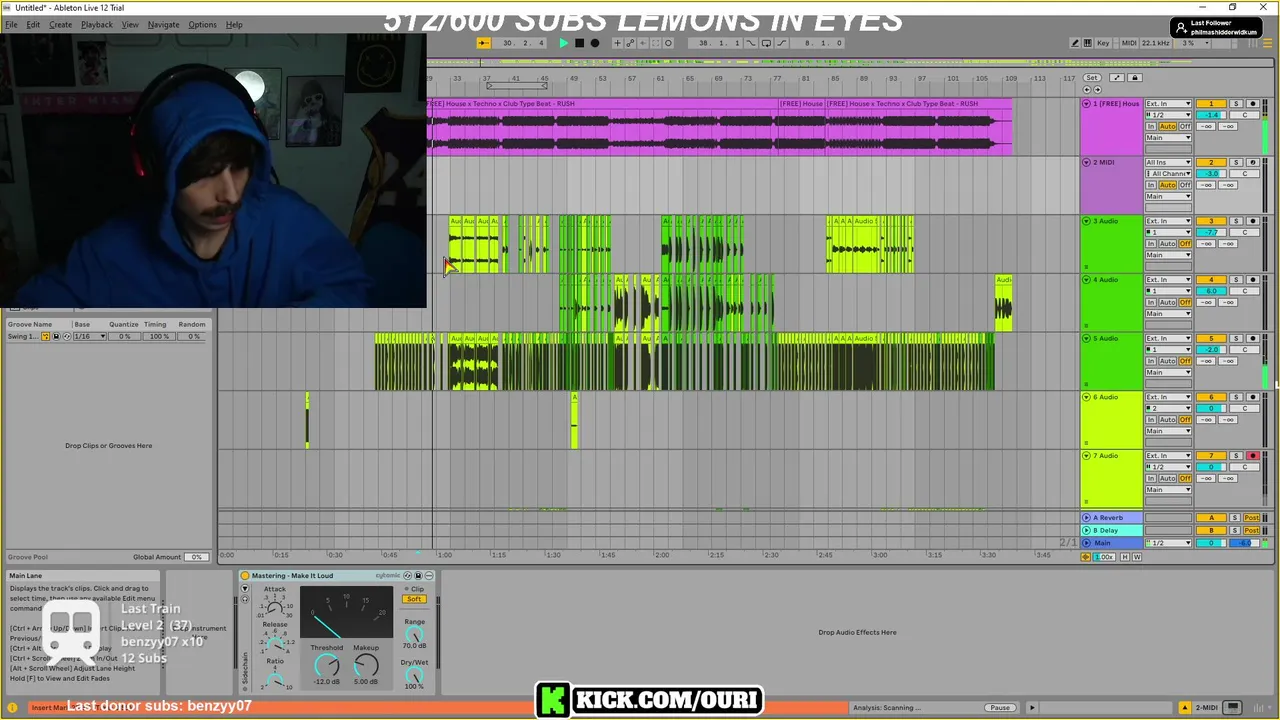Open the Create menu
Image resolution: width=1280 pixels, height=720 pixels.
[x=60, y=24]
